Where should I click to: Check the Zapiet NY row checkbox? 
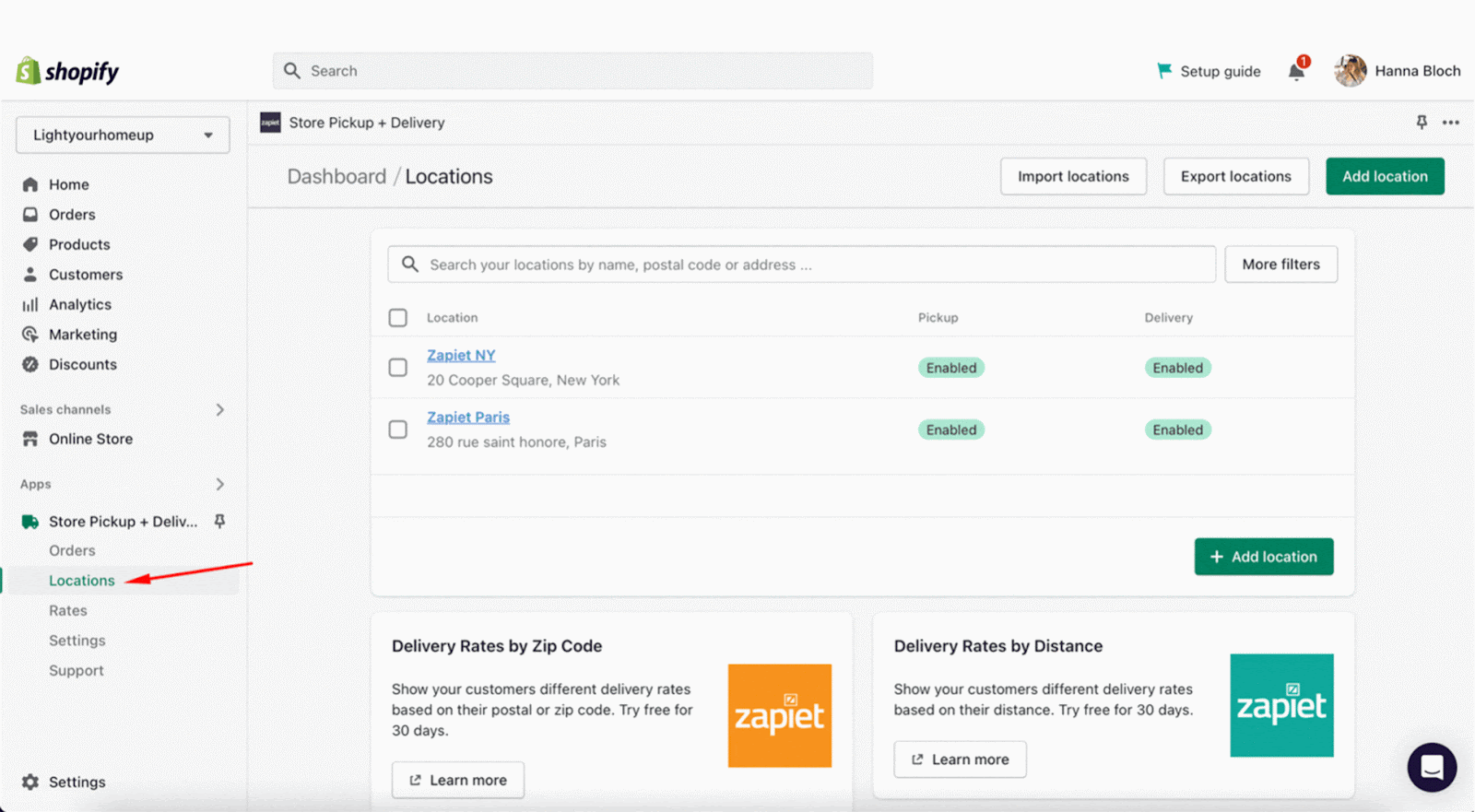point(398,368)
